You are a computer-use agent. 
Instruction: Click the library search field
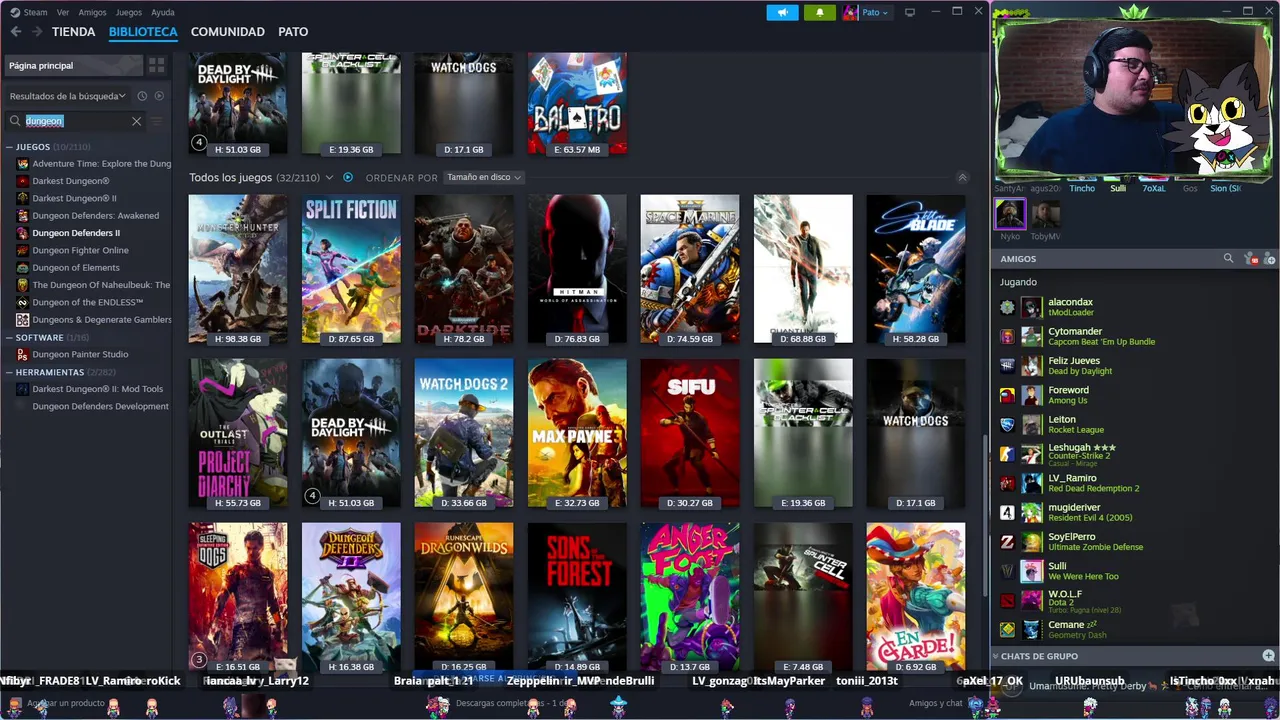tap(76, 121)
